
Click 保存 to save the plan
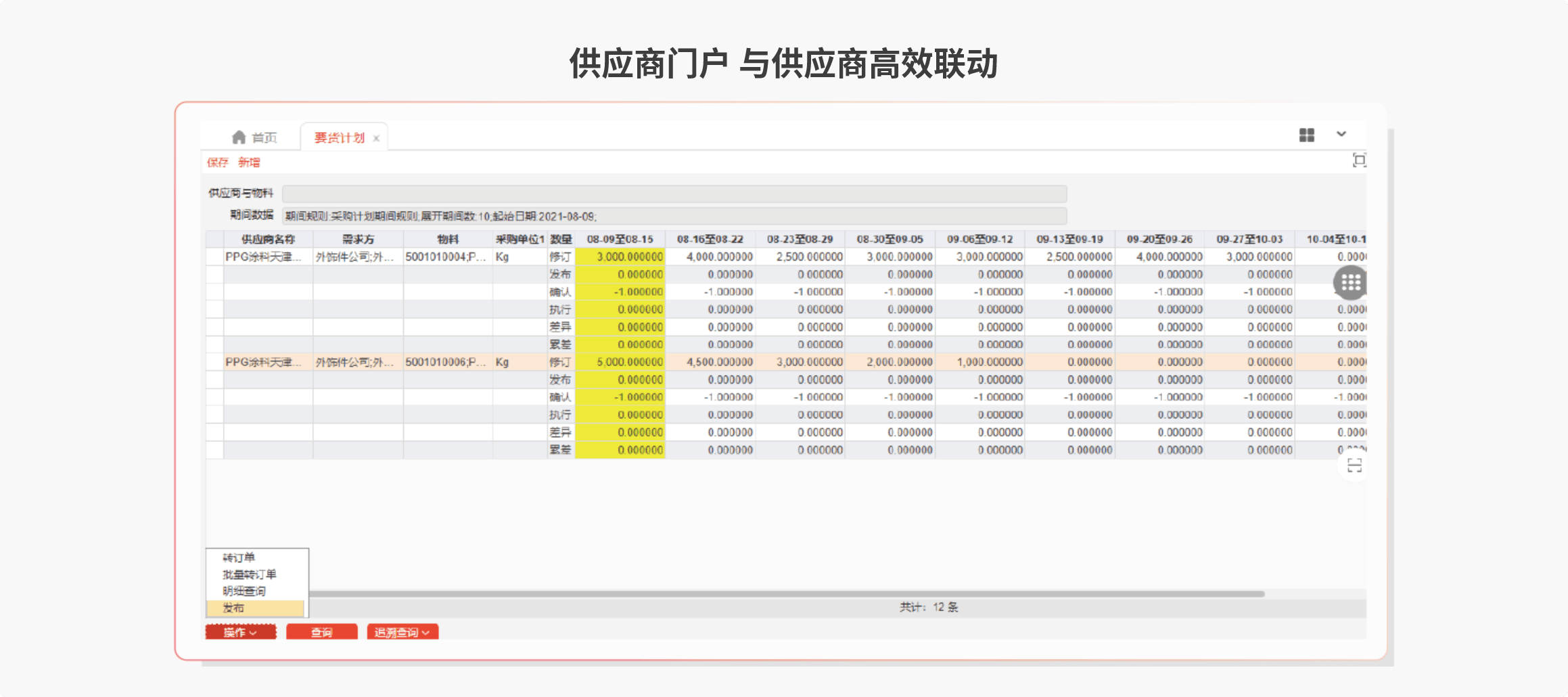[217, 162]
